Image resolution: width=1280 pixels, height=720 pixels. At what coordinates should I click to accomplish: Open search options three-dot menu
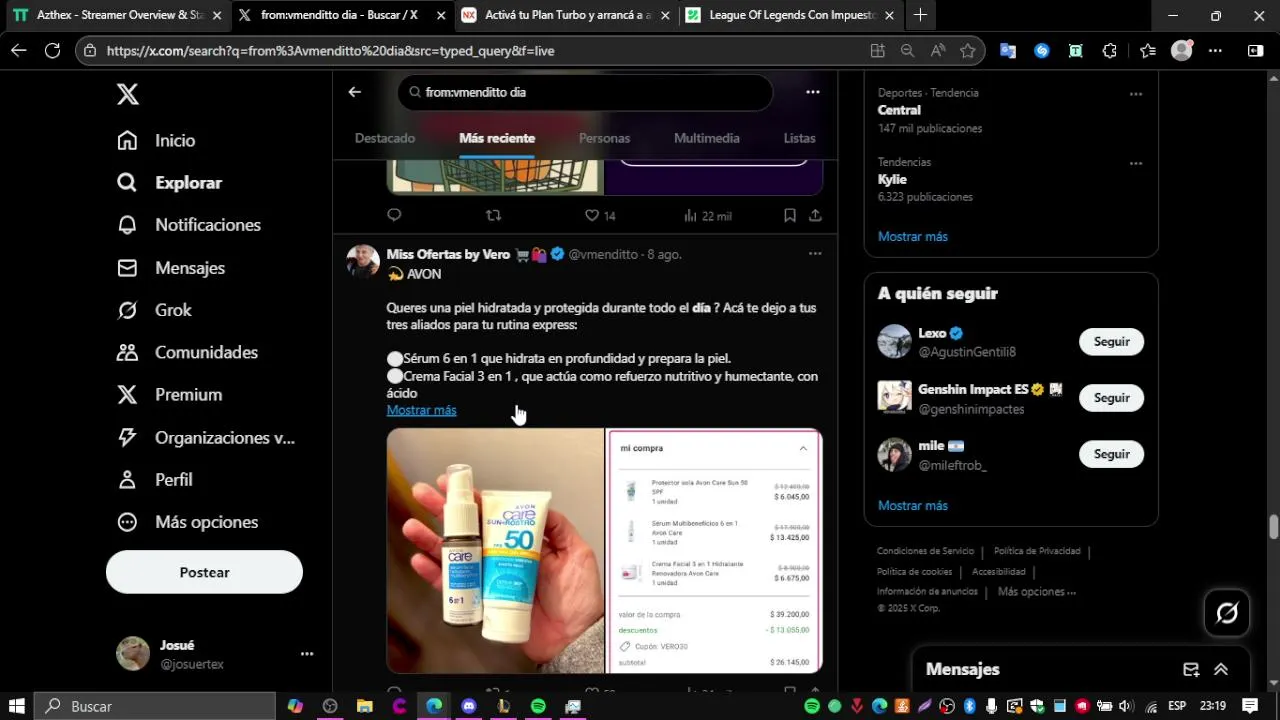point(813,92)
